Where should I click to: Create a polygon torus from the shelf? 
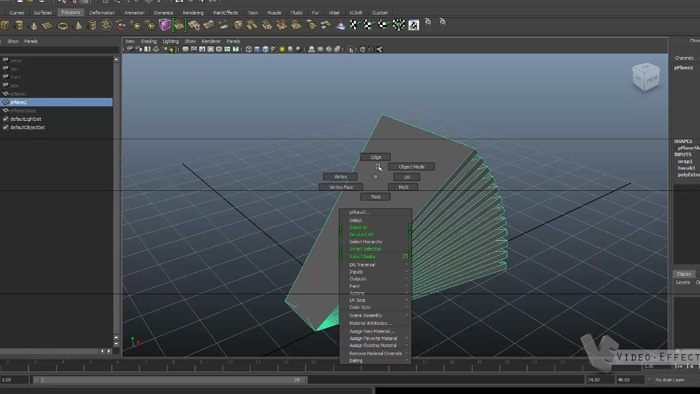(x=63, y=25)
